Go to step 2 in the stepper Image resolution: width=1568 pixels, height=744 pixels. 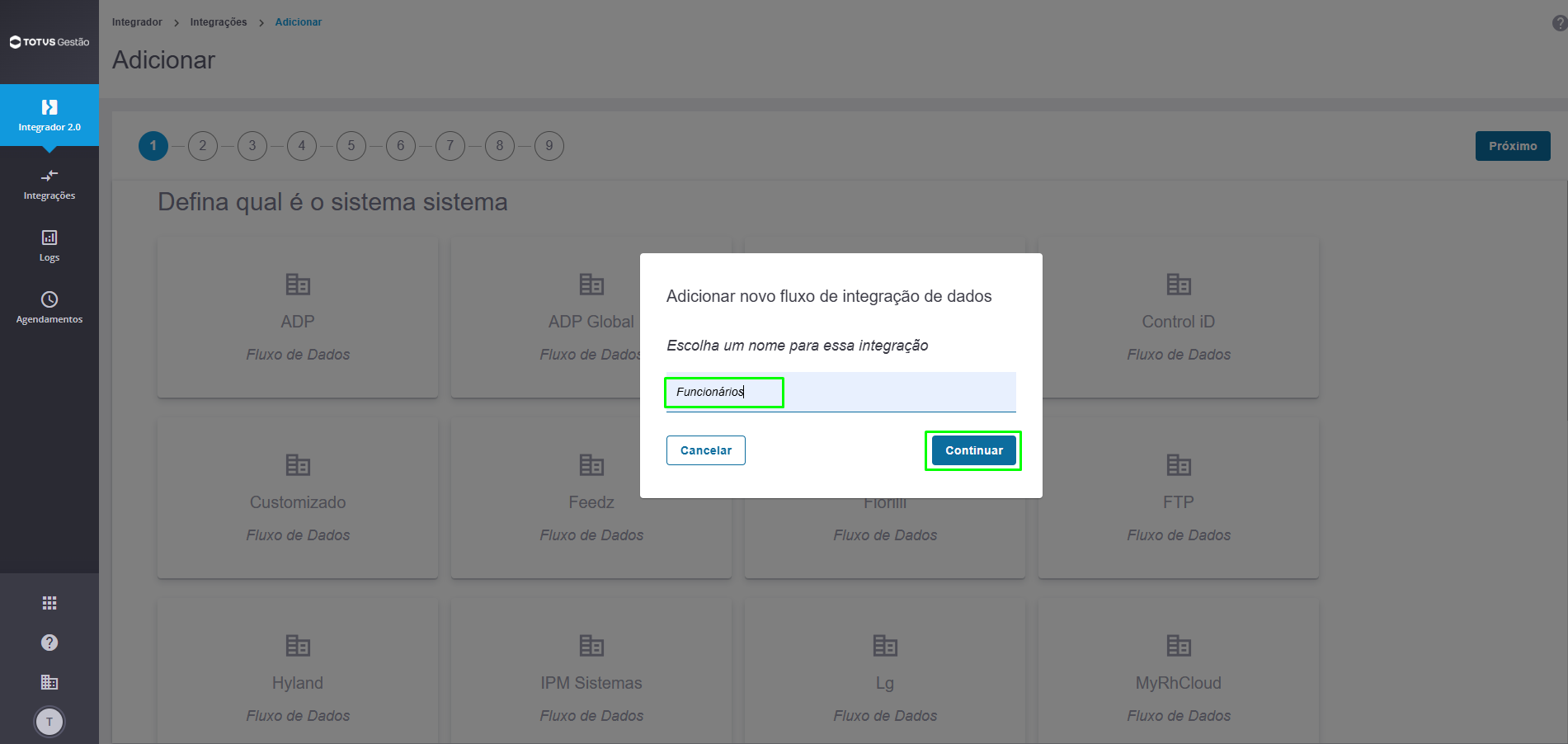coord(203,146)
